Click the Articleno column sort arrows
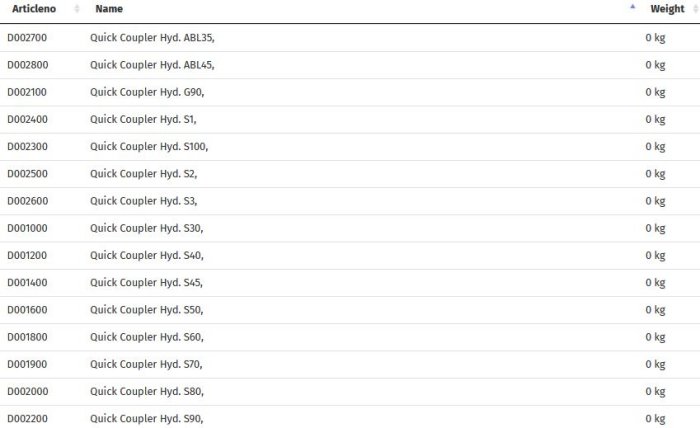 point(77,9)
